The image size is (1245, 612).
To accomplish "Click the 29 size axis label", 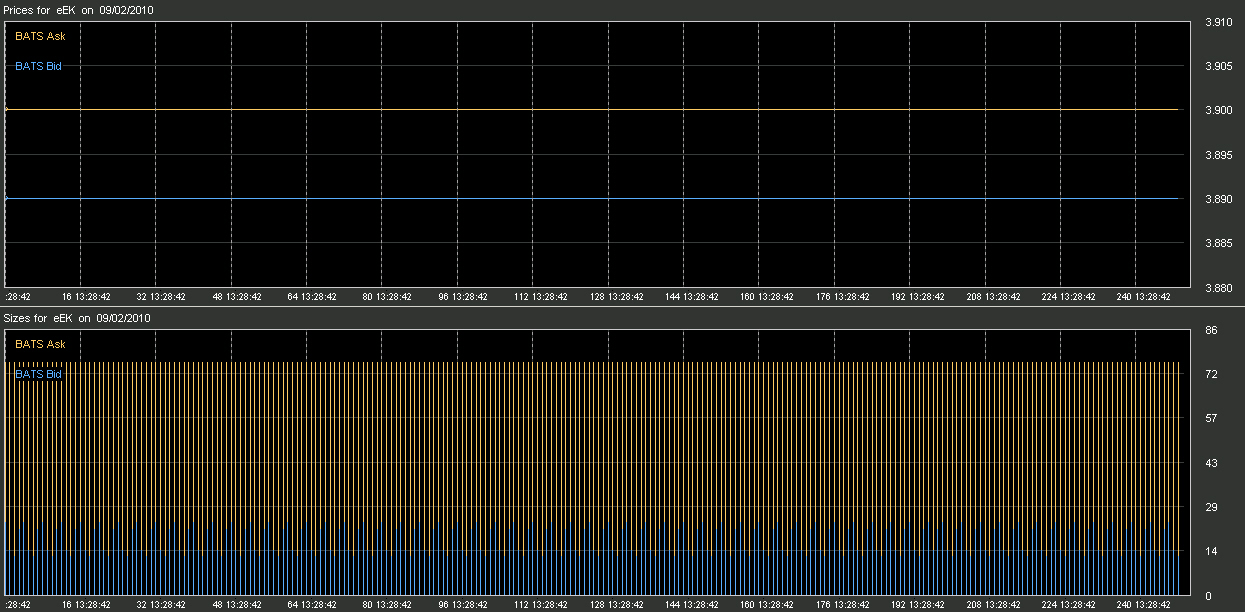I will click(1211, 507).
